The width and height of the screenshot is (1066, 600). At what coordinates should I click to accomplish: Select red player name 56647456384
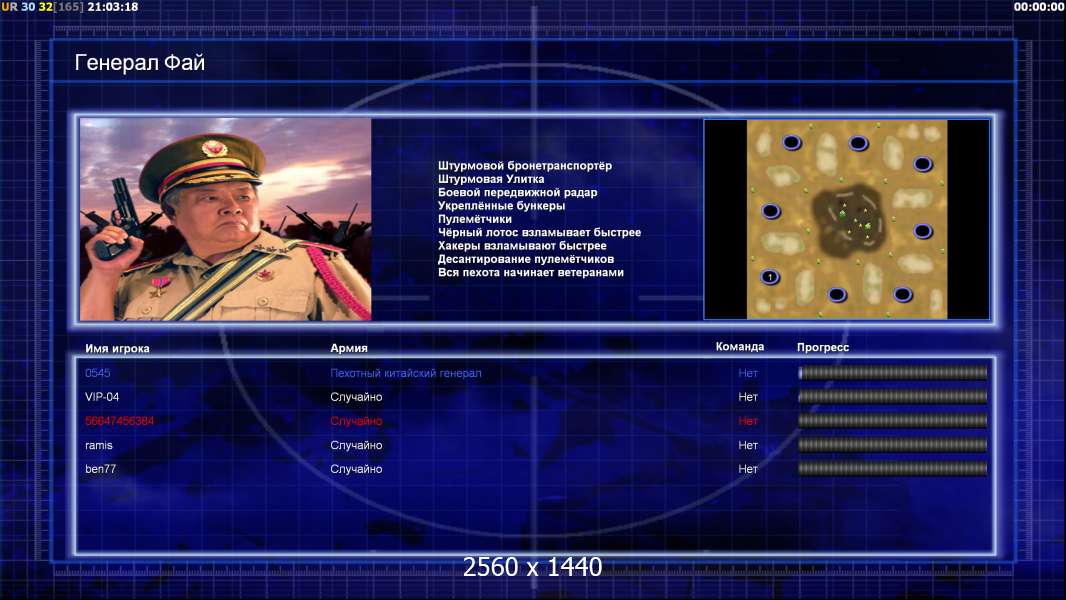120,421
